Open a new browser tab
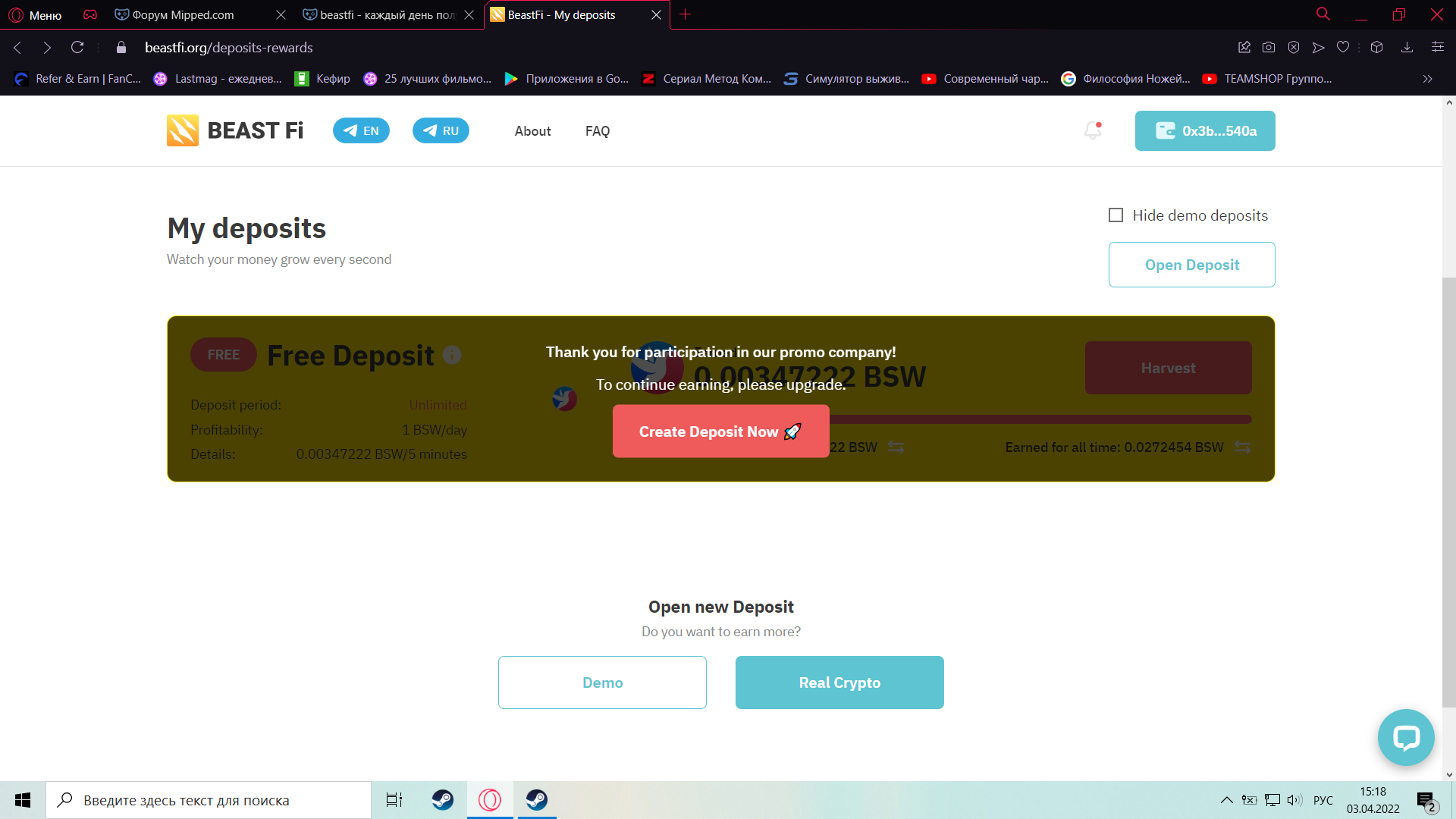The width and height of the screenshot is (1456, 819). click(x=686, y=14)
